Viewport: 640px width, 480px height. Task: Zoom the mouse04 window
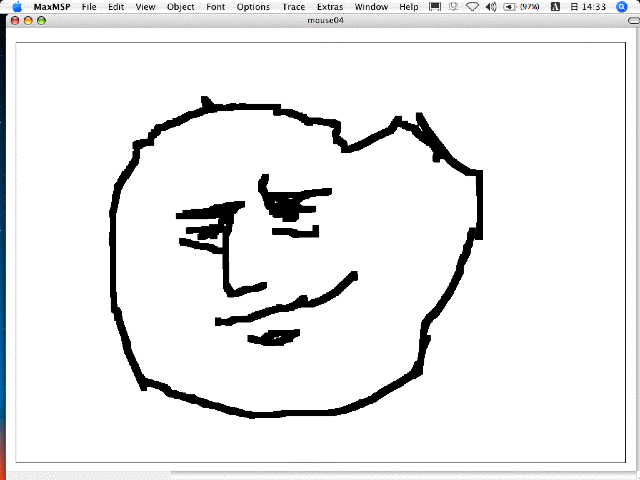point(41,20)
